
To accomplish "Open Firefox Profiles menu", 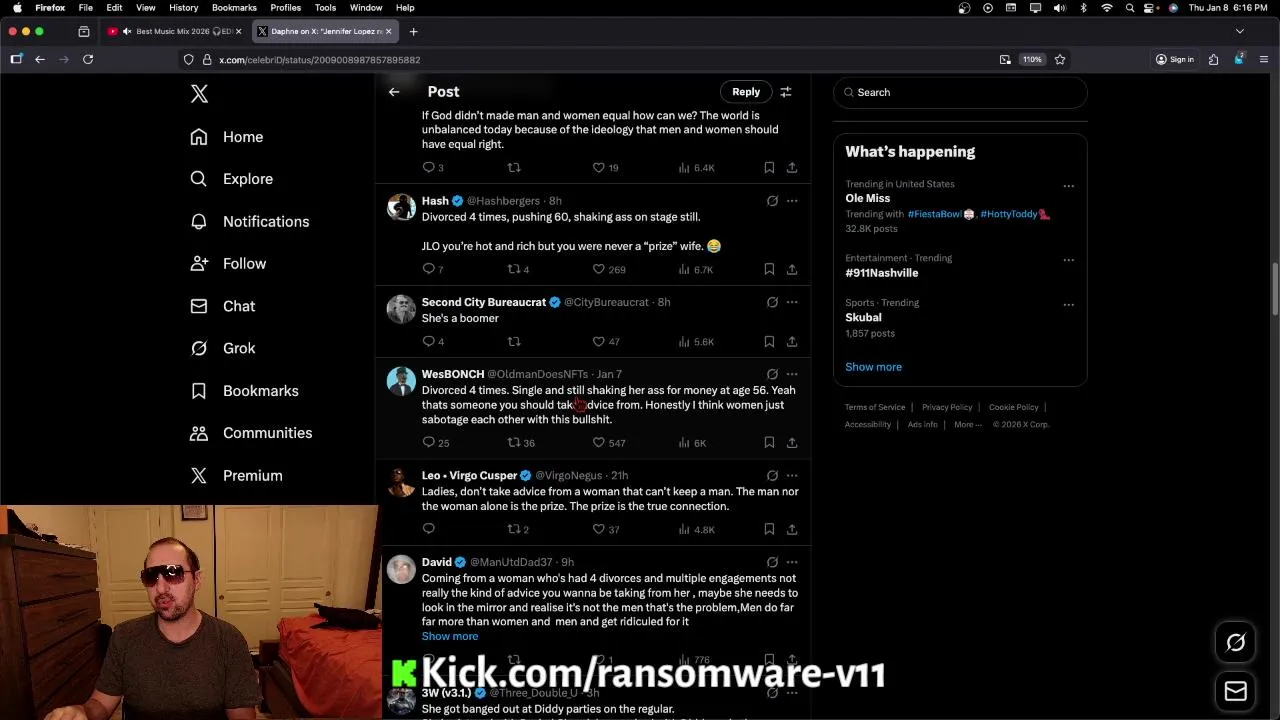I will pos(285,7).
